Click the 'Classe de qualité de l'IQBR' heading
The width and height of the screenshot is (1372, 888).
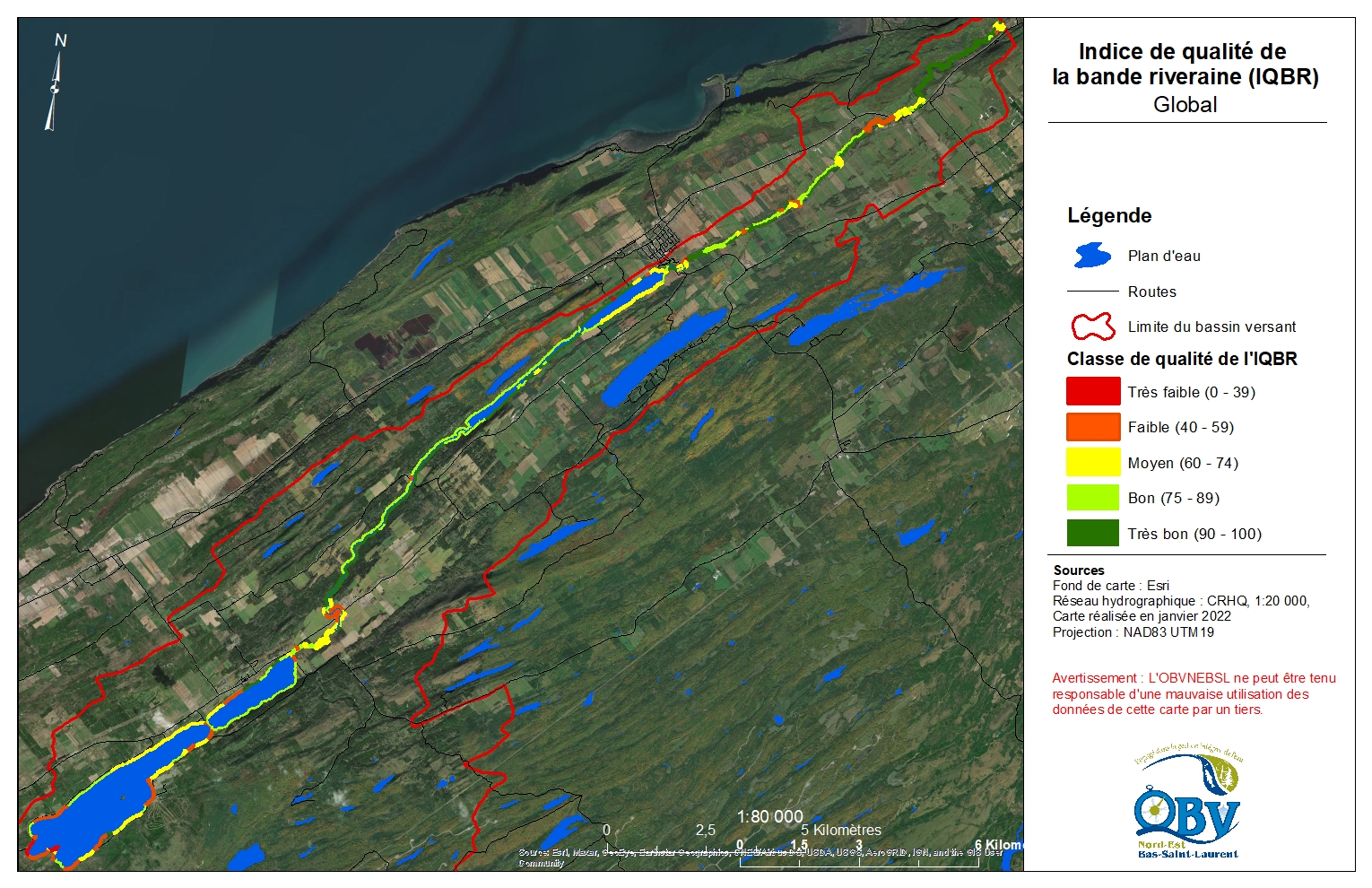(1181, 359)
